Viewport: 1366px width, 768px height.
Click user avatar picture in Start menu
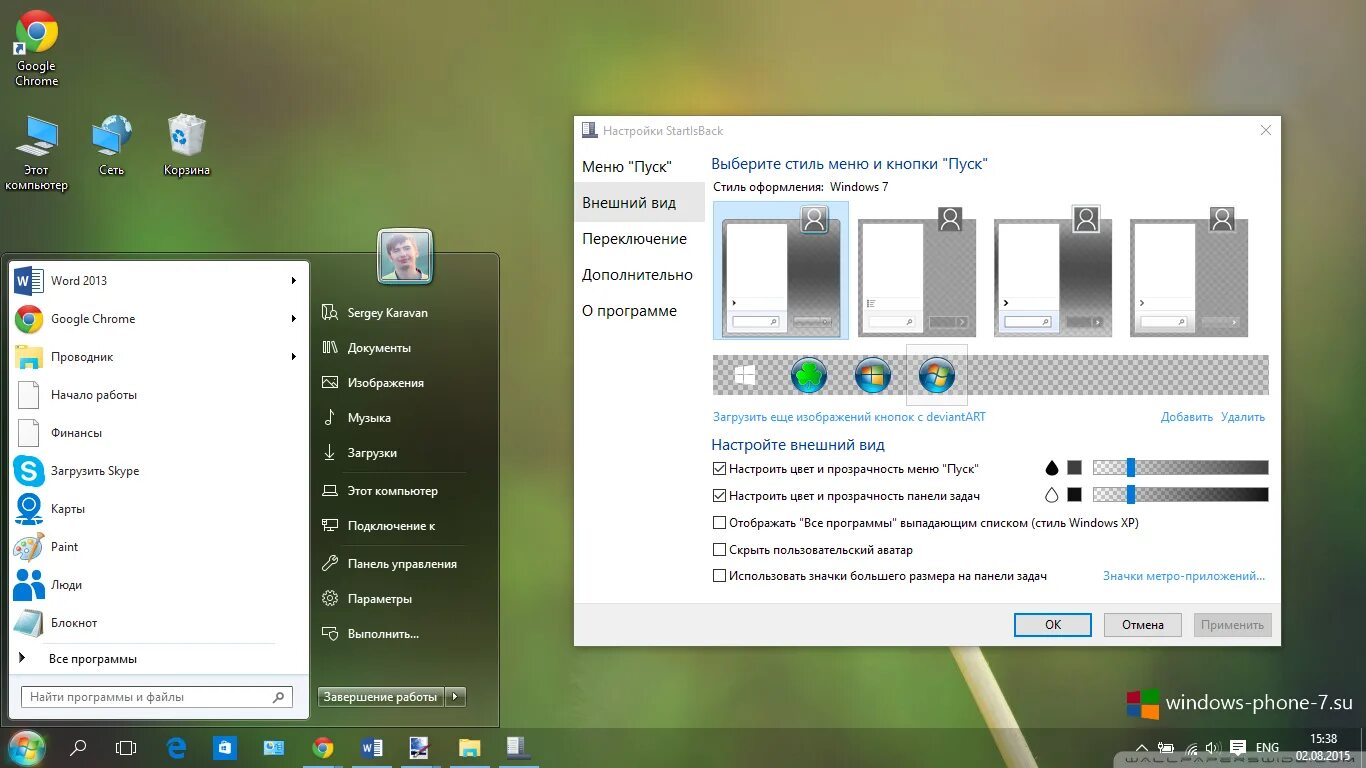pos(405,256)
